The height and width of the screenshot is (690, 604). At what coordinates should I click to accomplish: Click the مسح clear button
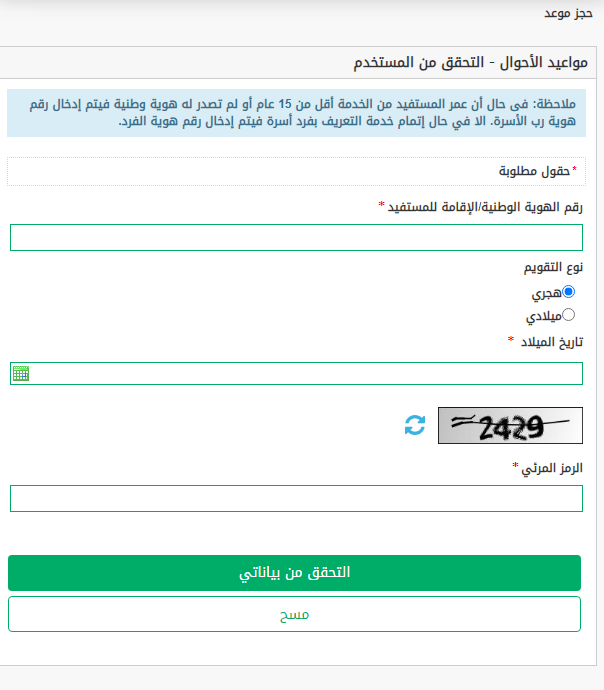(294, 614)
